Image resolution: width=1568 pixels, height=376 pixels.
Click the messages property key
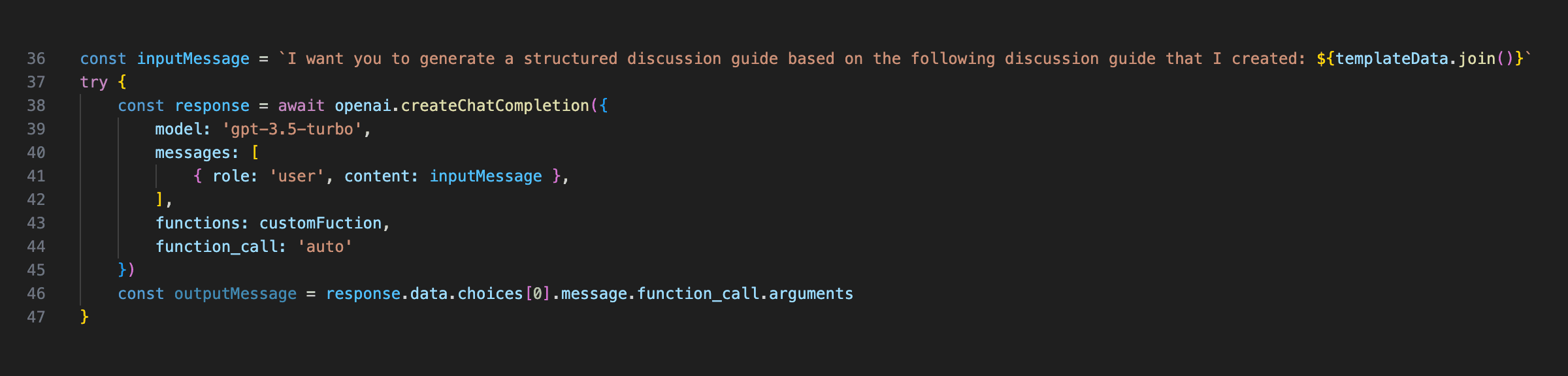[x=192, y=153]
